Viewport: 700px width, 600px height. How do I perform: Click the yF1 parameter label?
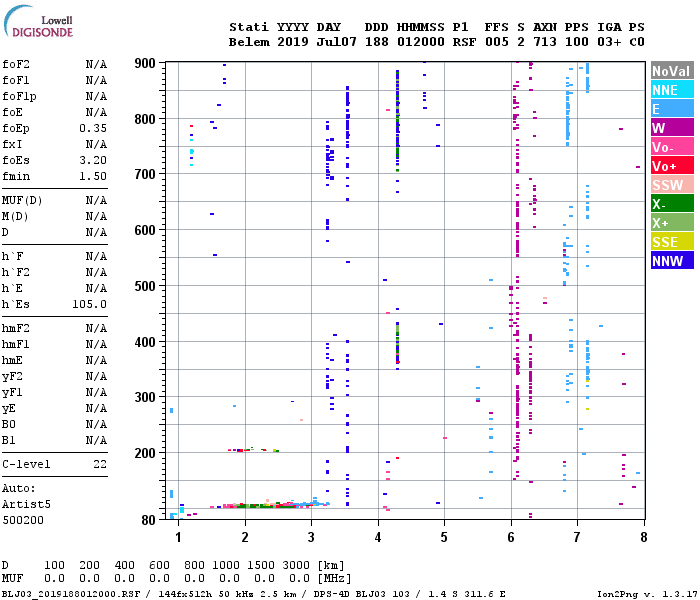12,392
